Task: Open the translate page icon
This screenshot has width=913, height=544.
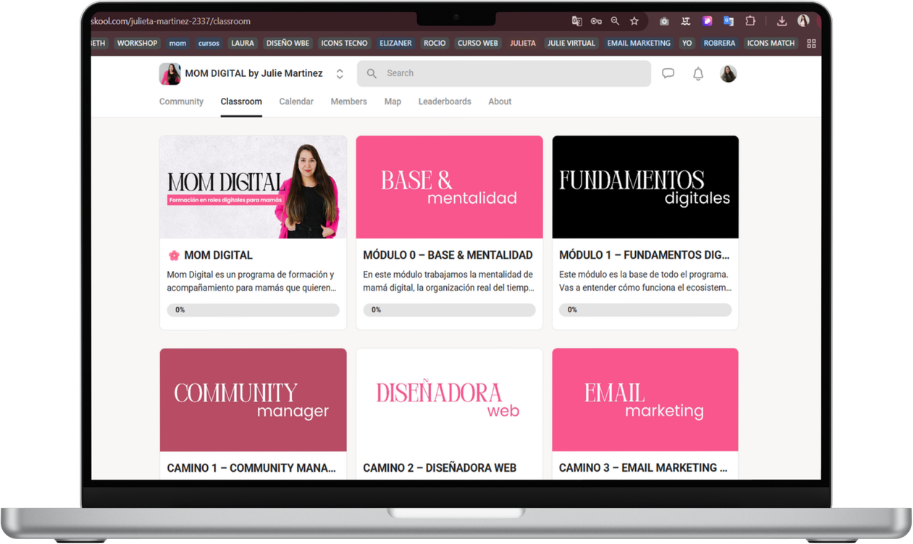Action: point(576,21)
